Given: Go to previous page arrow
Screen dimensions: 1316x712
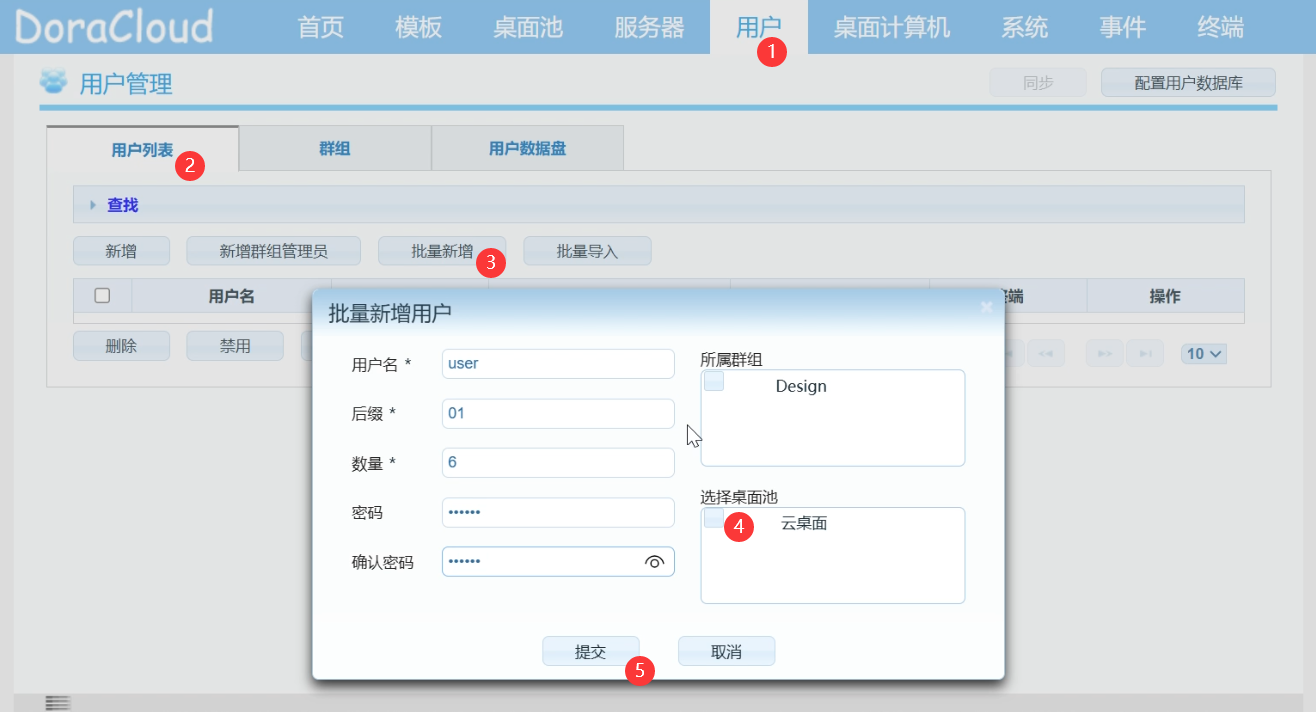Looking at the screenshot, I should coord(1045,354).
